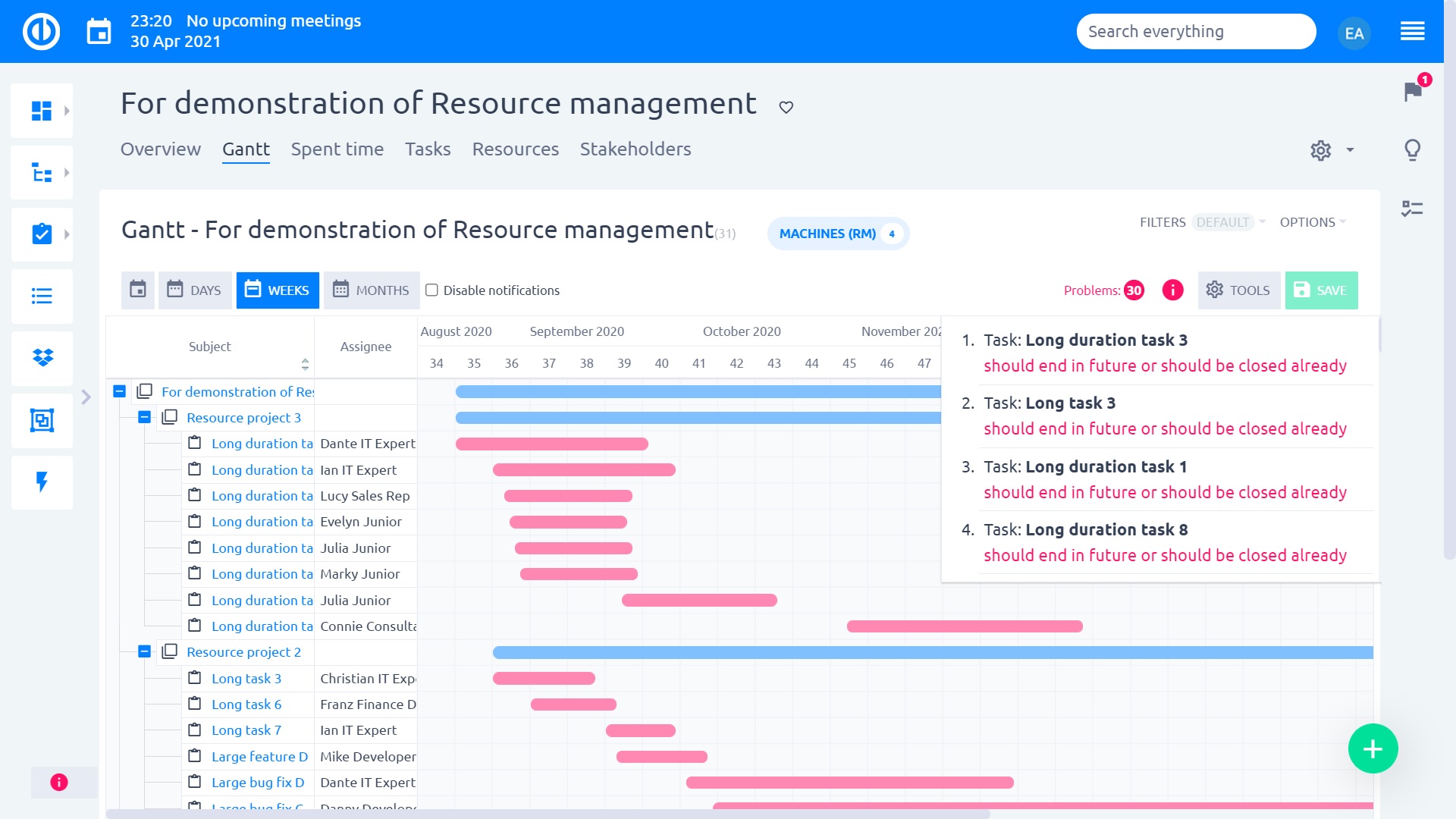Click the Assignee column header
The width and height of the screenshot is (1456, 819).
click(x=366, y=347)
